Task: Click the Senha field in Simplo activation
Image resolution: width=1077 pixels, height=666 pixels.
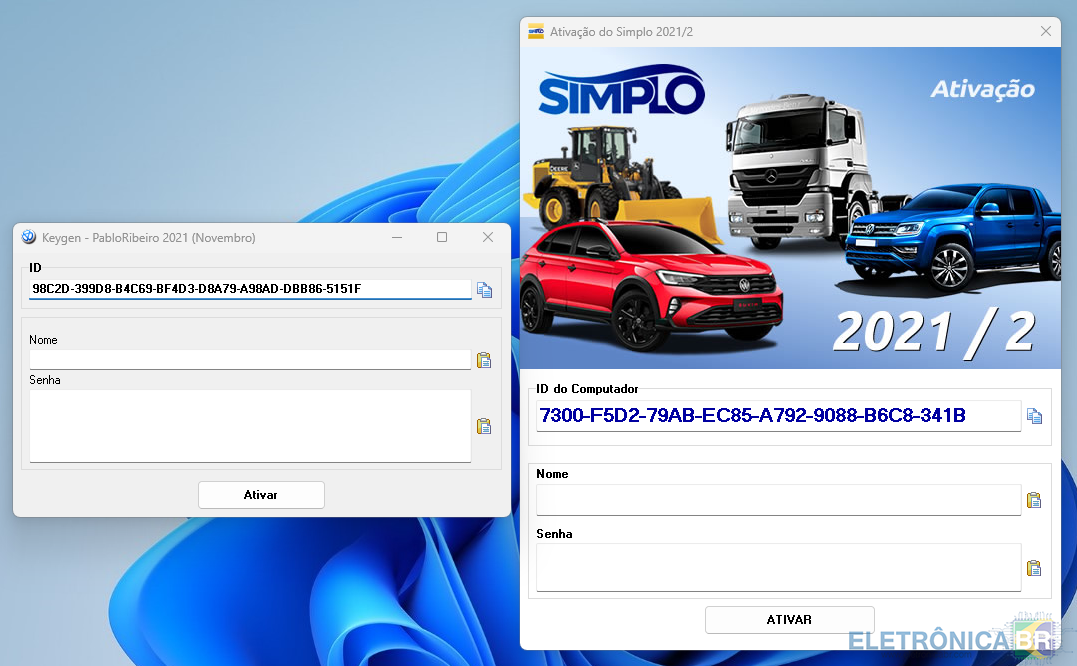Action: pos(778,567)
